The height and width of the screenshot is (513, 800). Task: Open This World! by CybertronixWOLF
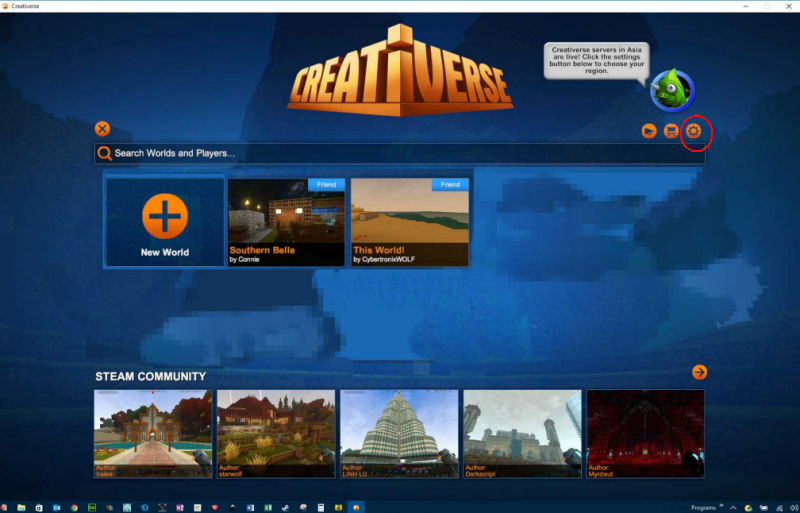click(410, 222)
